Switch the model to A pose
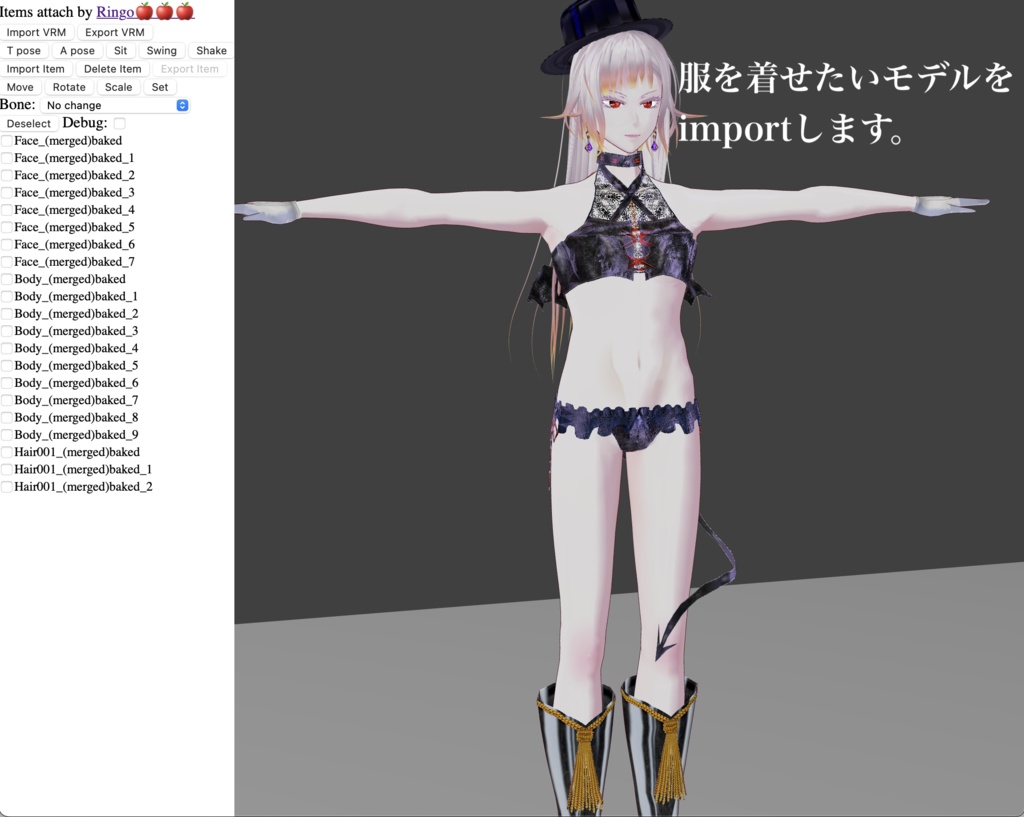 point(77,50)
